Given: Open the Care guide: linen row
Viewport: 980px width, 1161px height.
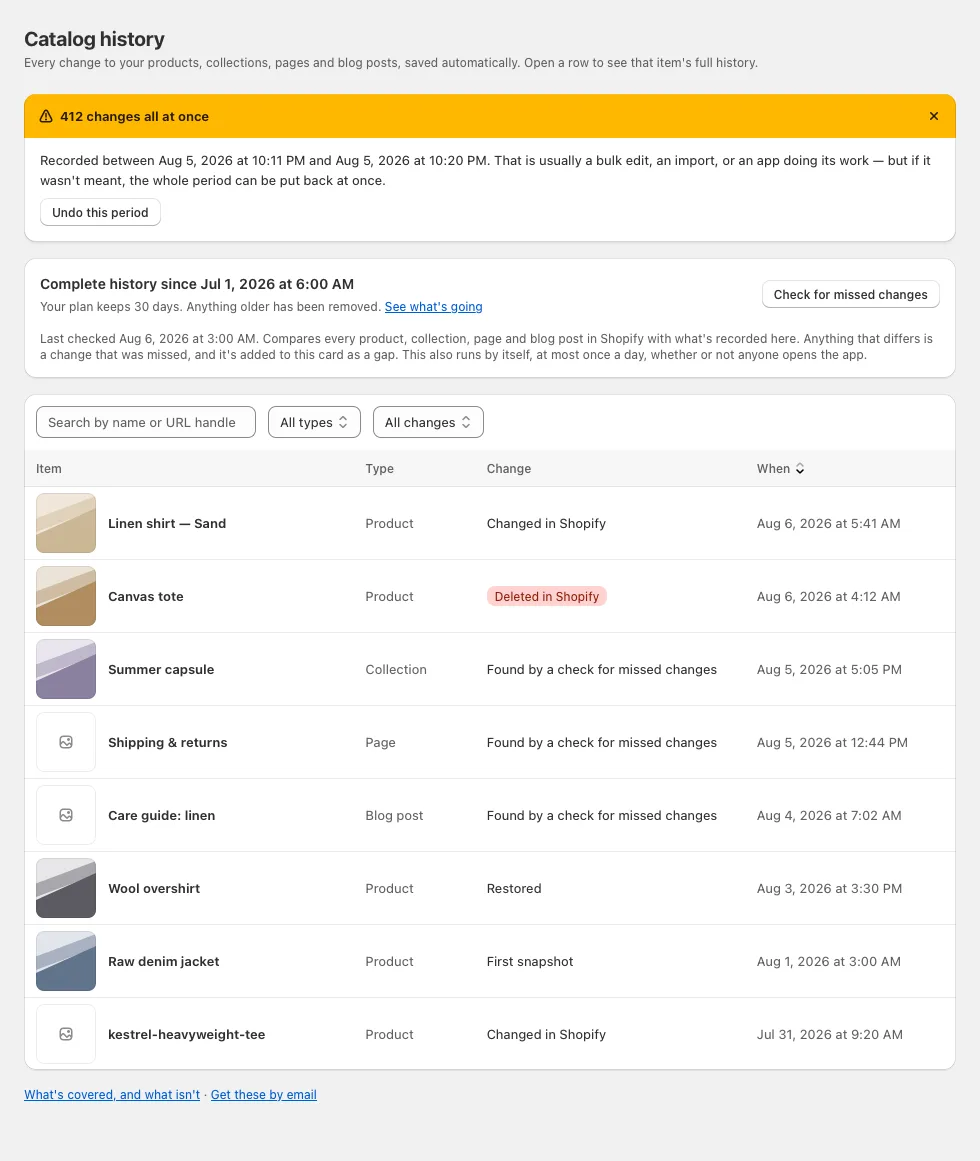Looking at the screenshot, I should coord(490,815).
